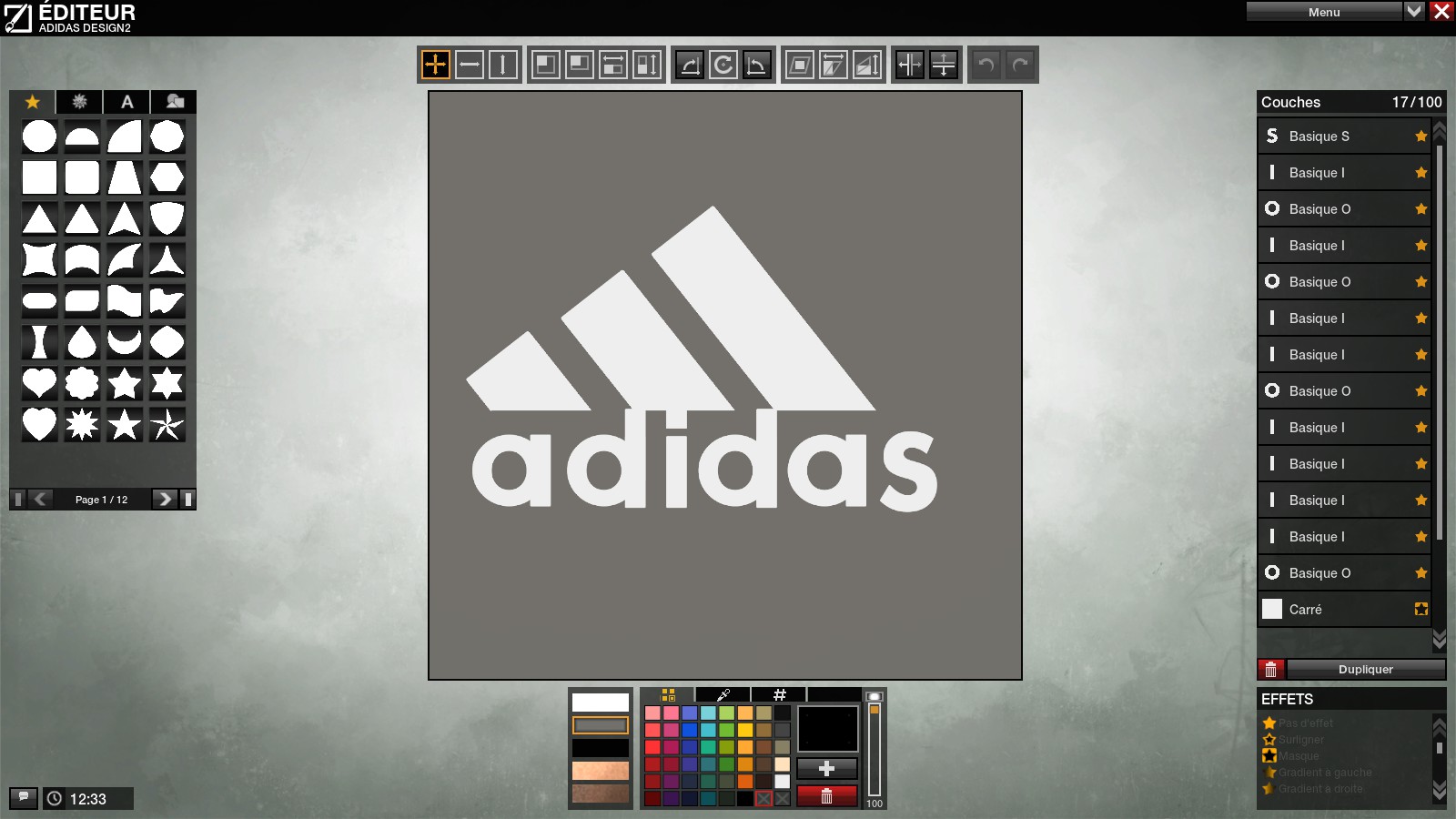Screen dimensions: 1456x819
Task: Select the horizontal-only move tool
Action: [470, 65]
